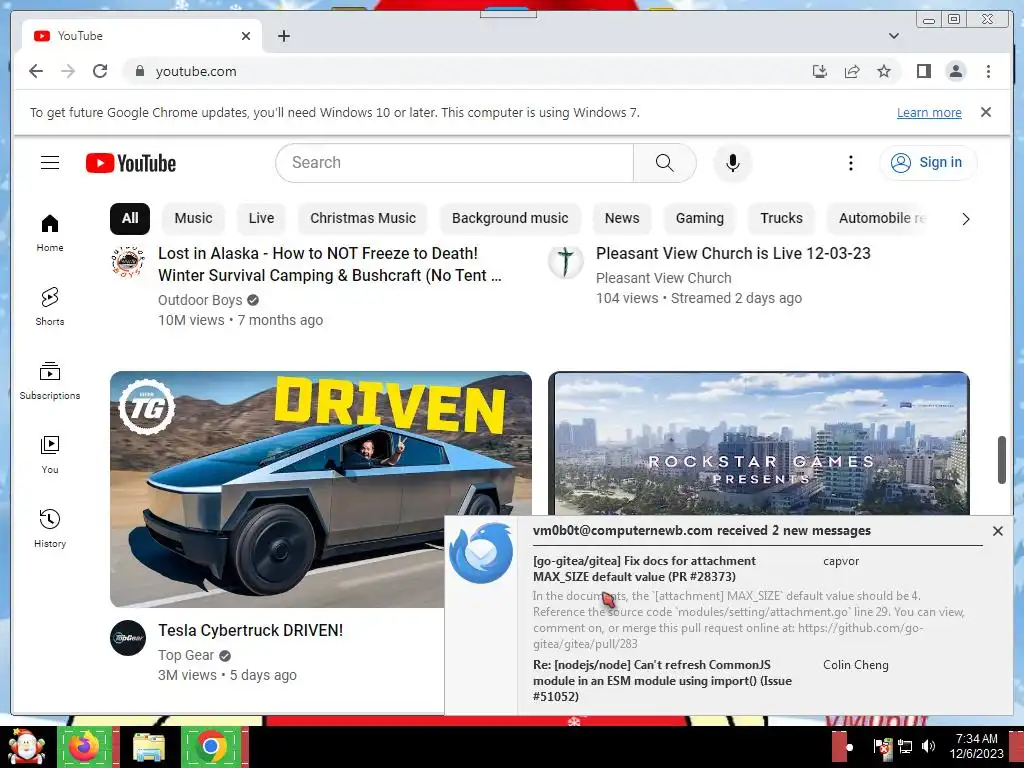Start voice search with microphone
The width and height of the screenshot is (1024, 768).
coord(733,163)
